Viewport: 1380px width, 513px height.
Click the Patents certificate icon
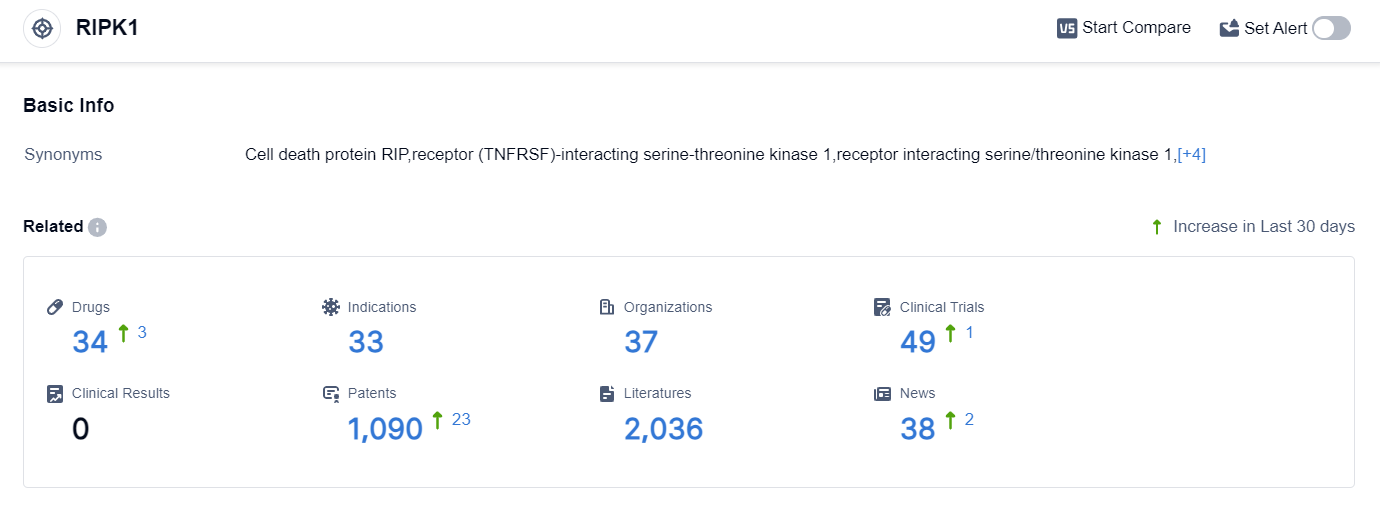click(x=331, y=394)
